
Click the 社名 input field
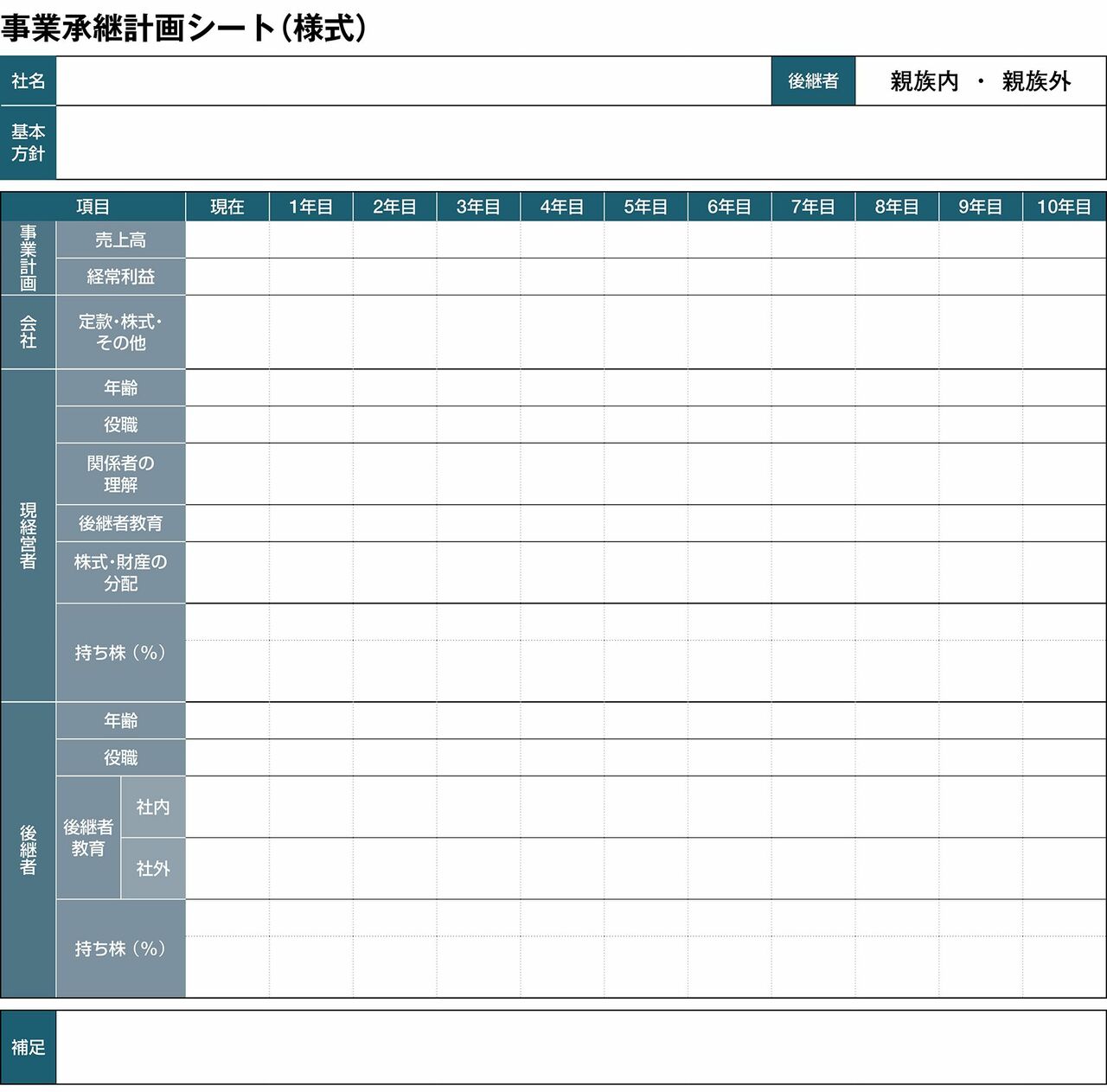point(413,81)
